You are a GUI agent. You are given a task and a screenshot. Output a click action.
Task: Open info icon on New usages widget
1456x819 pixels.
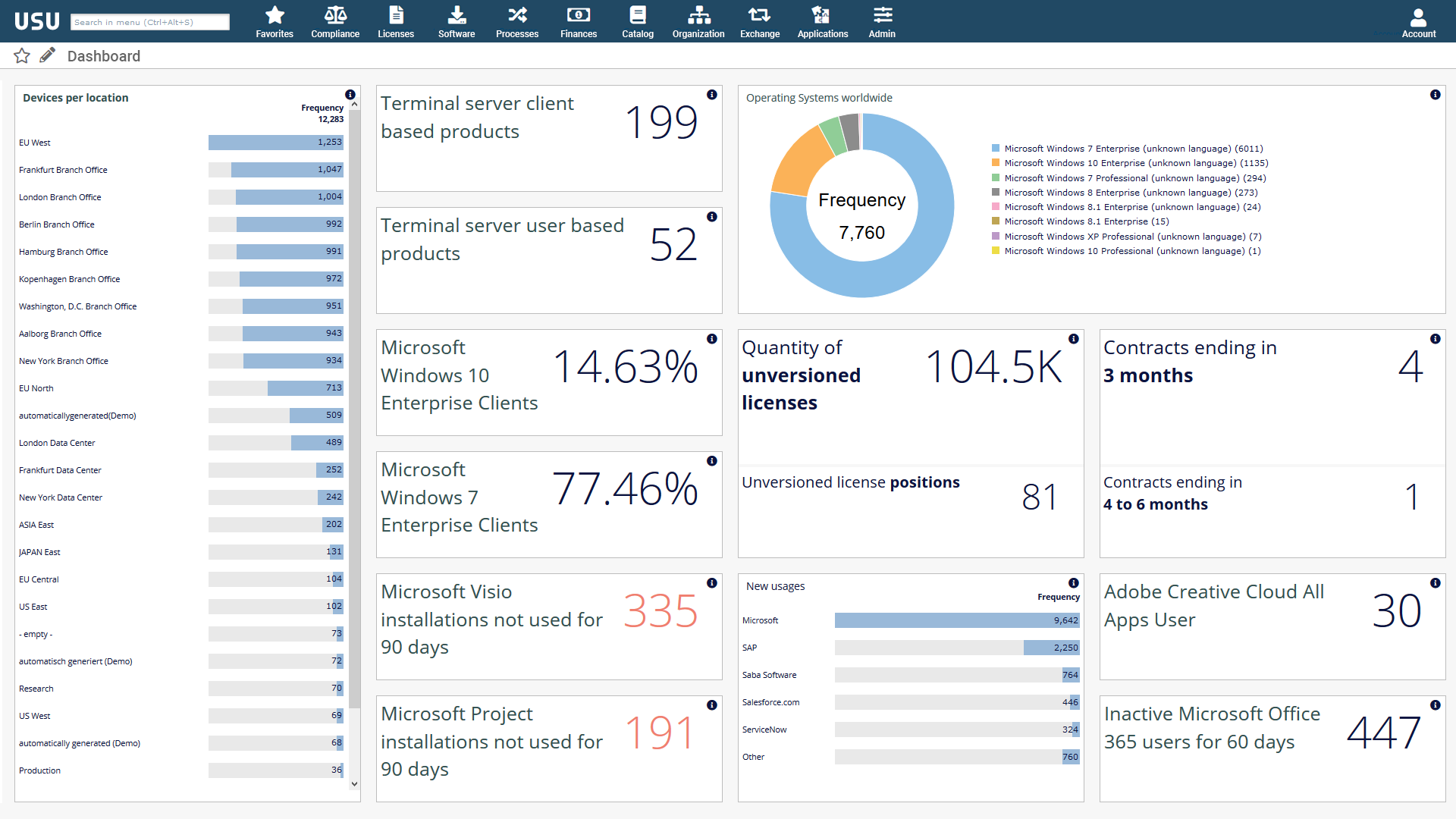click(x=1073, y=583)
